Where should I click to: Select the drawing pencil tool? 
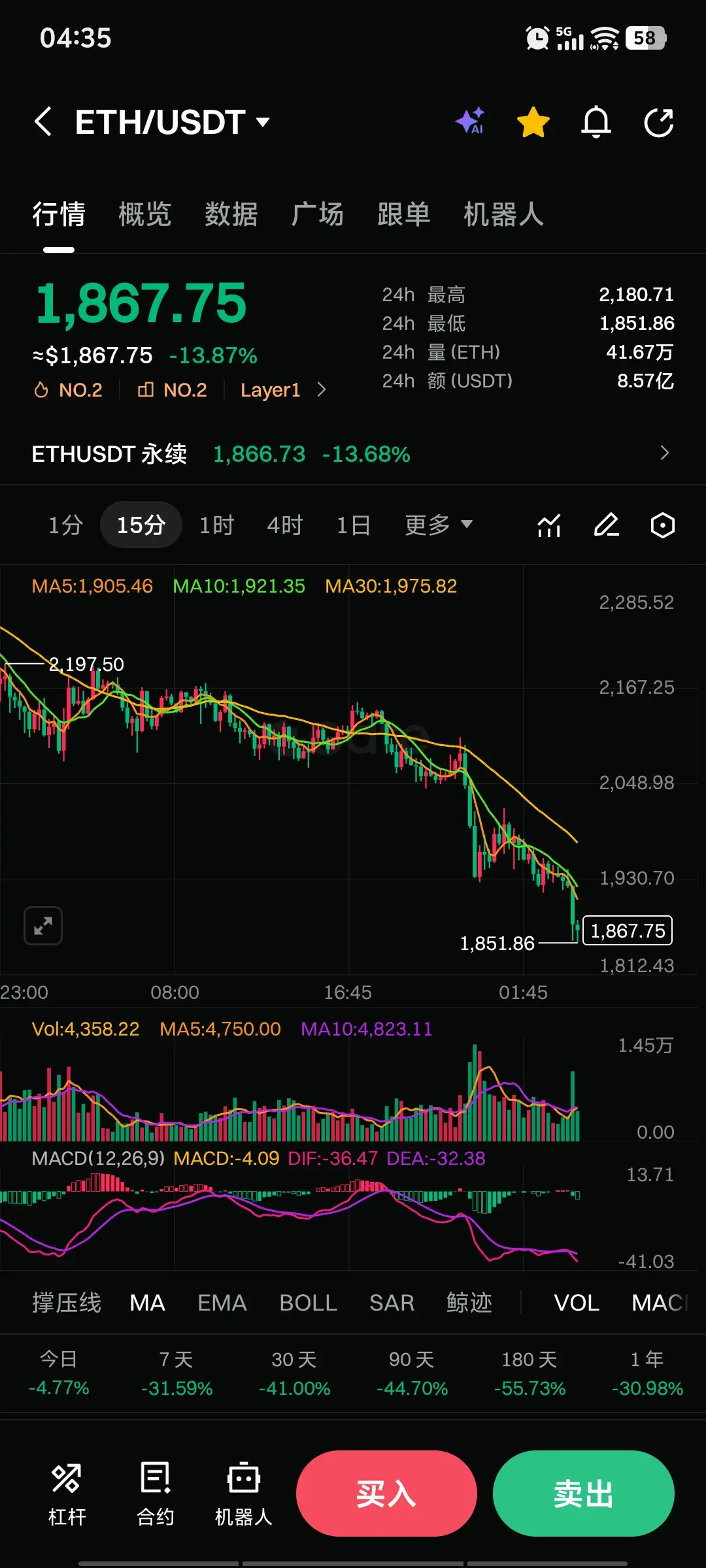click(x=606, y=525)
